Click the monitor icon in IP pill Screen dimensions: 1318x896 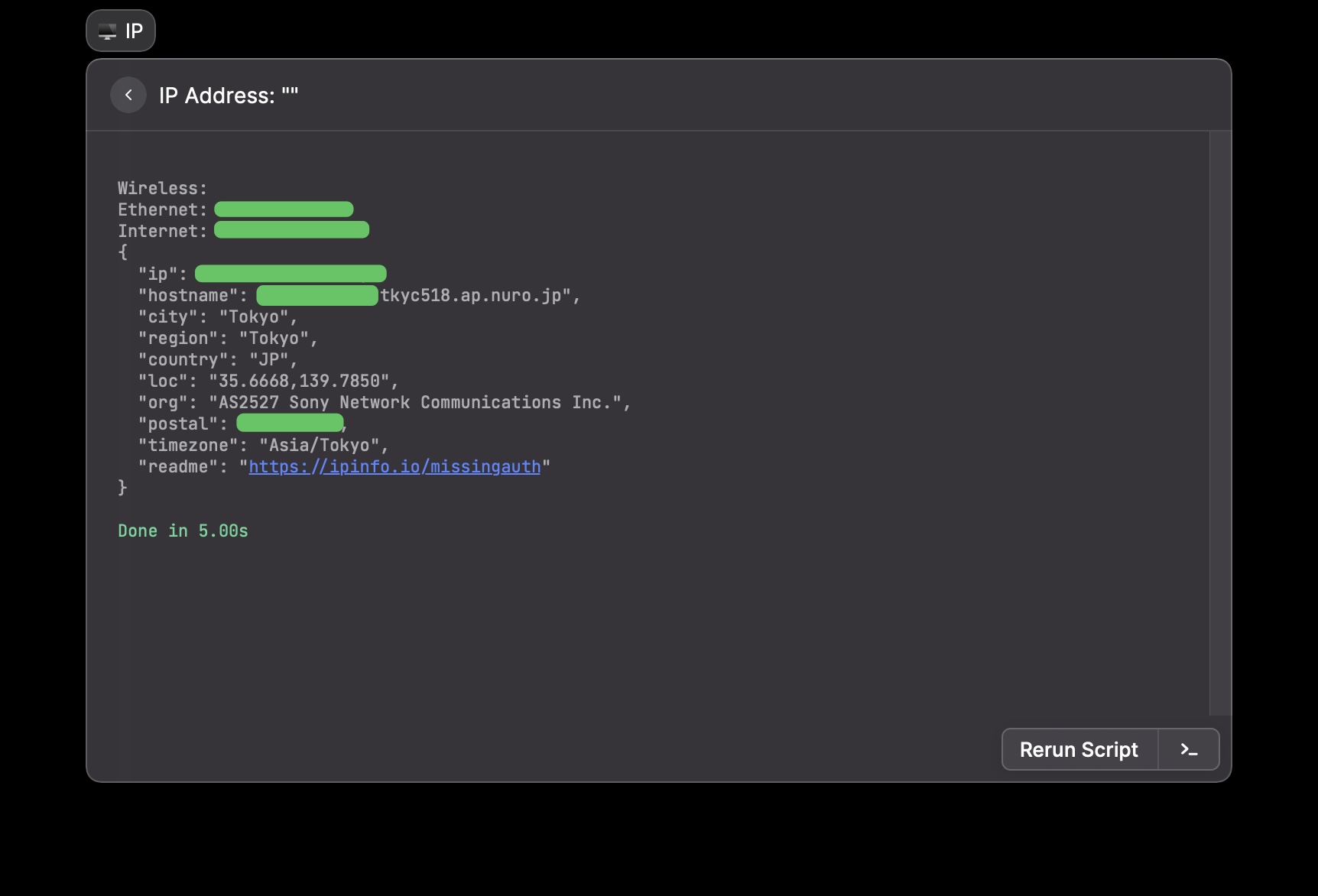108,31
